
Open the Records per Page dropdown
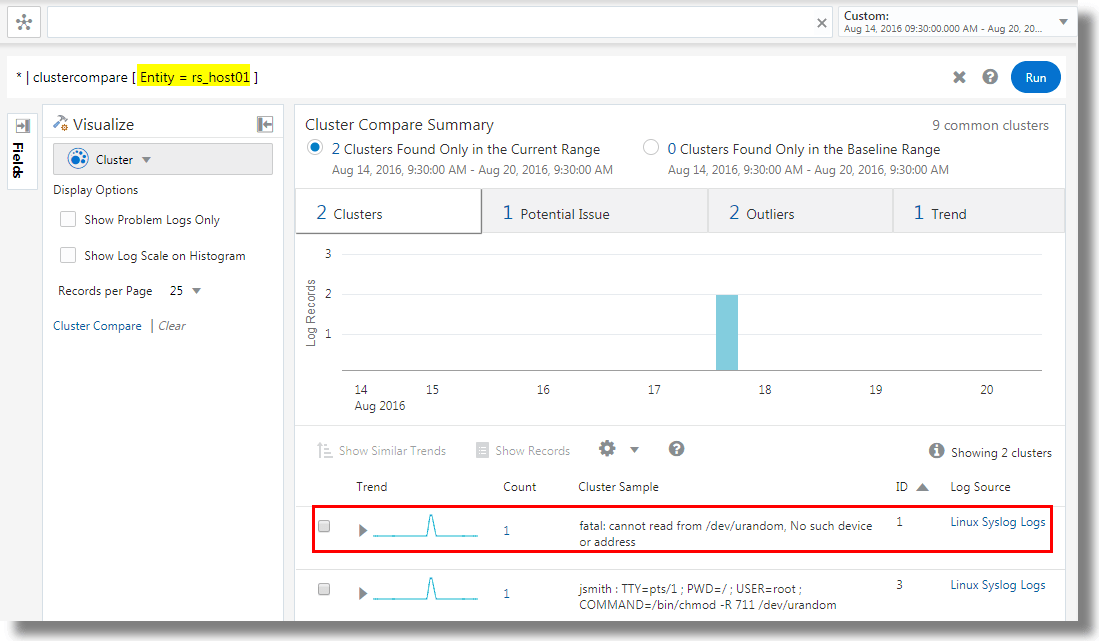click(185, 289)
